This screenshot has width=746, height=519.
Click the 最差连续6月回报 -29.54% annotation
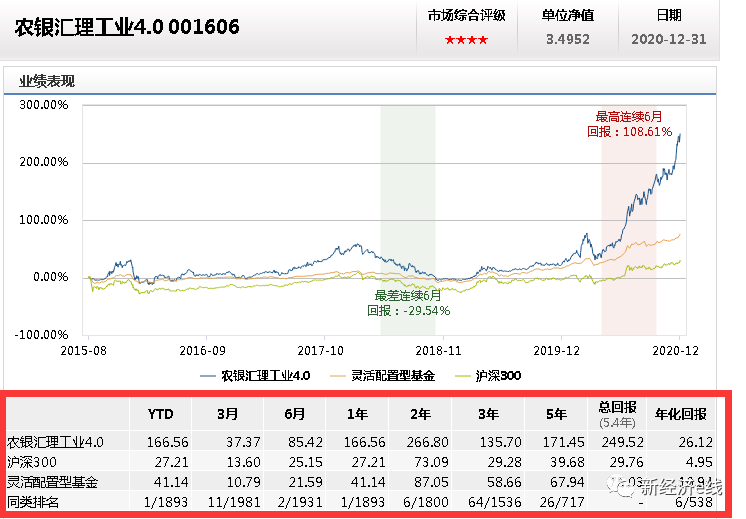point(408,304)
